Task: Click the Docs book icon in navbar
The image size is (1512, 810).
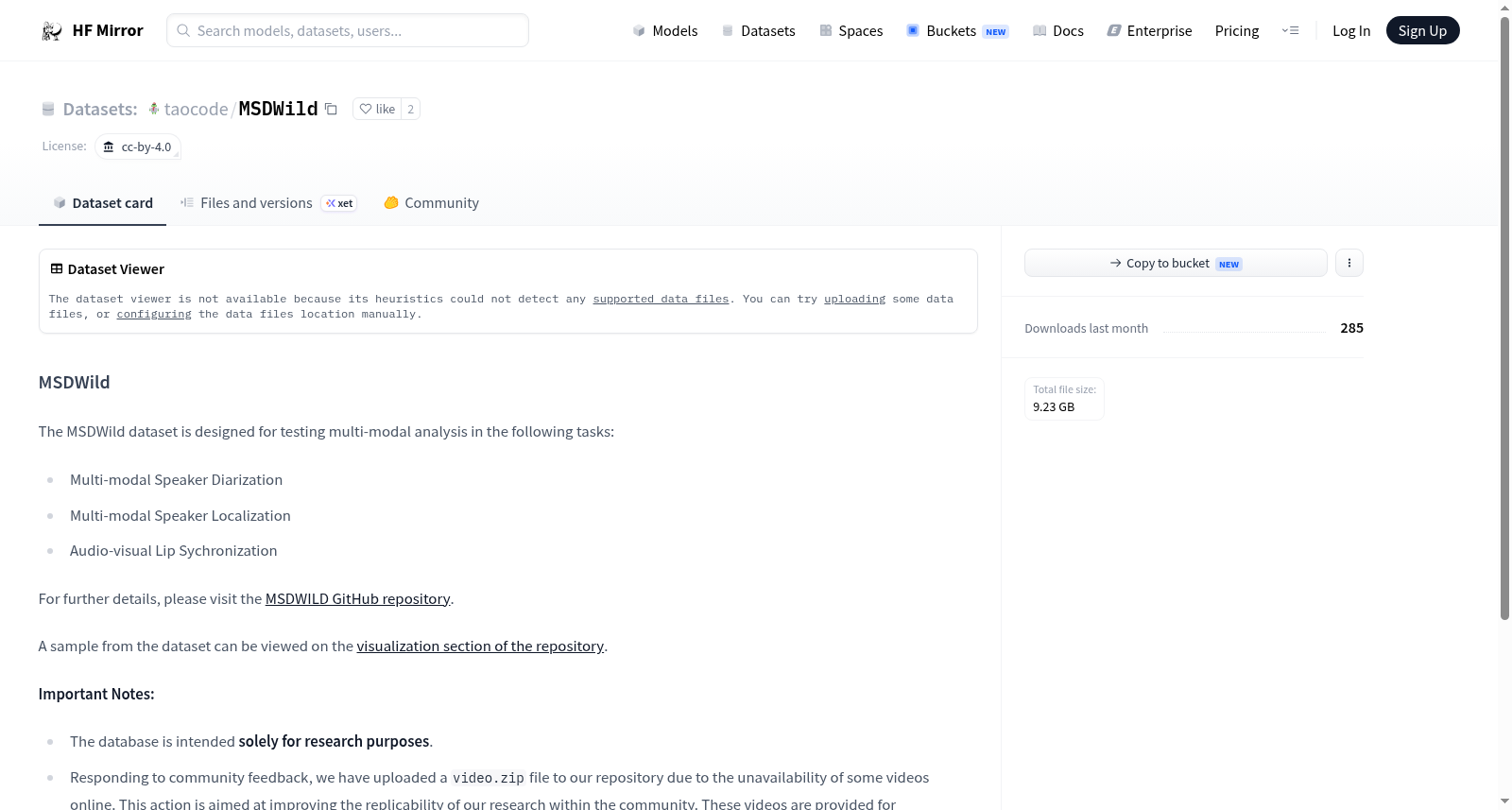Action: tap(1039, 30)
